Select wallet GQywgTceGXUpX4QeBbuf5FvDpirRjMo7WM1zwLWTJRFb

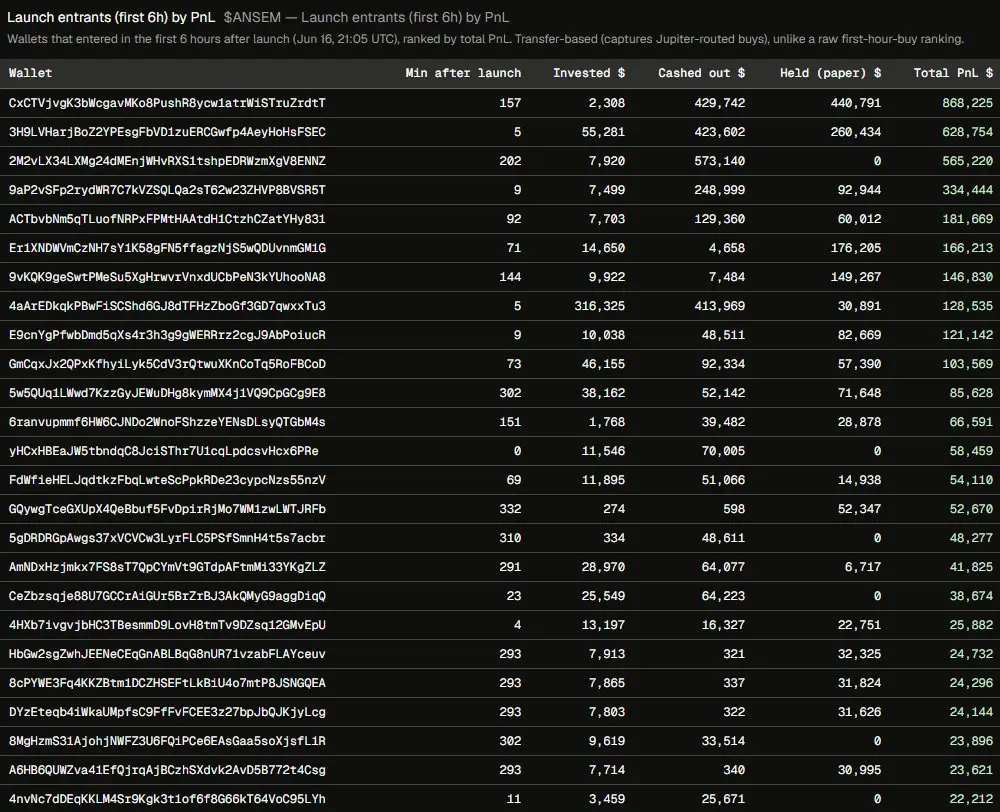[167, 509]
